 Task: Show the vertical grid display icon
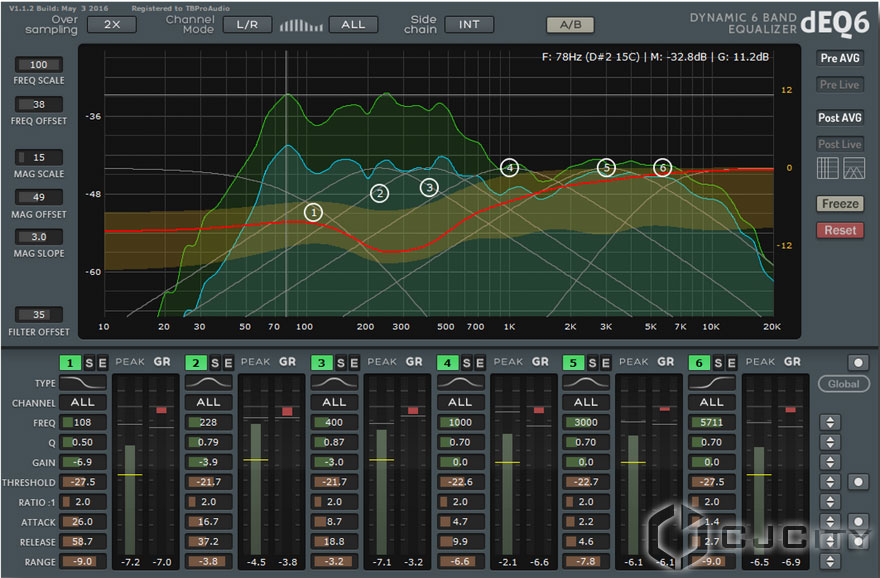827,168
